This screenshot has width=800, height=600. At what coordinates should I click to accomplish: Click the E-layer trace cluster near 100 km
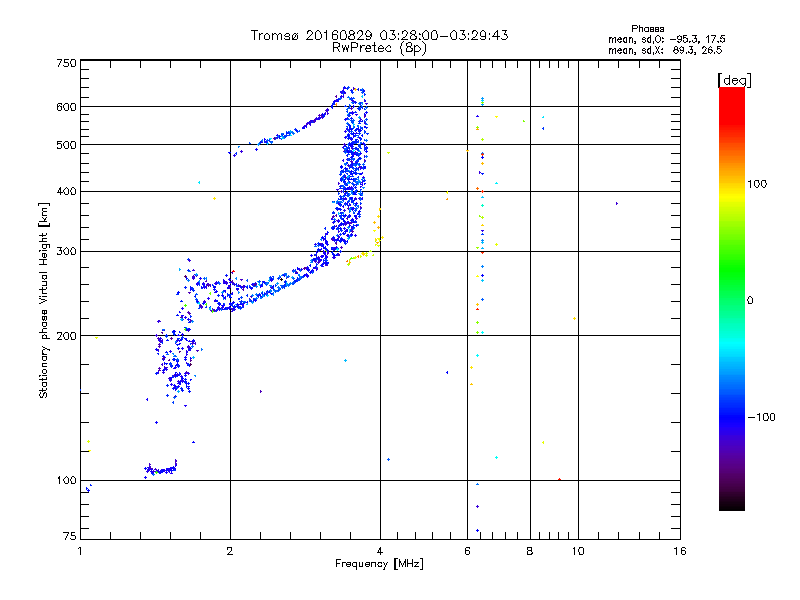(161, 469)
